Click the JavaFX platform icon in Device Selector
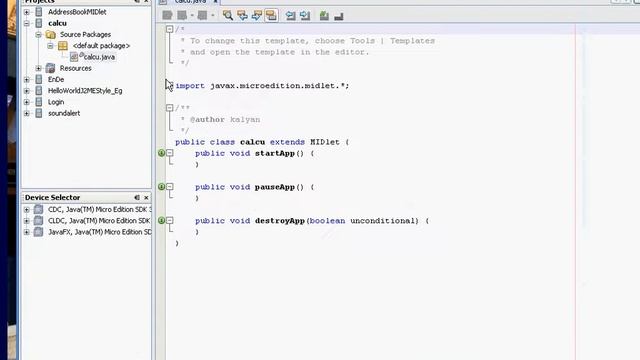640x360 pixels. [x=38, y=232]
